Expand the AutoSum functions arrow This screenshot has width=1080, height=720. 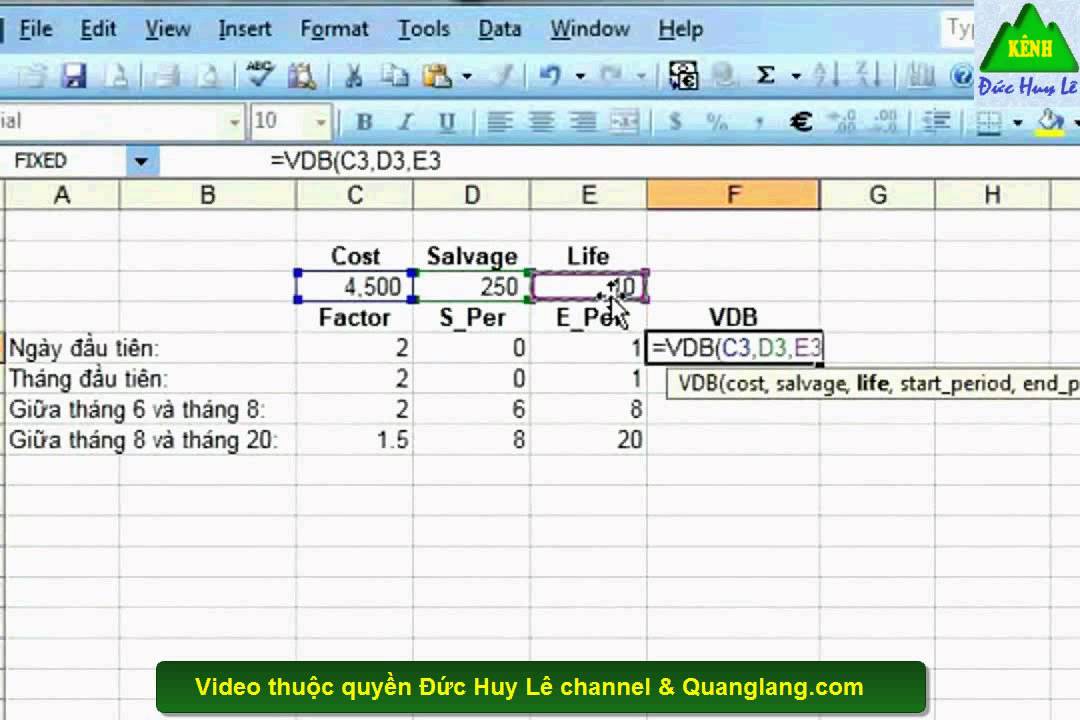click(x=796, y=75)
